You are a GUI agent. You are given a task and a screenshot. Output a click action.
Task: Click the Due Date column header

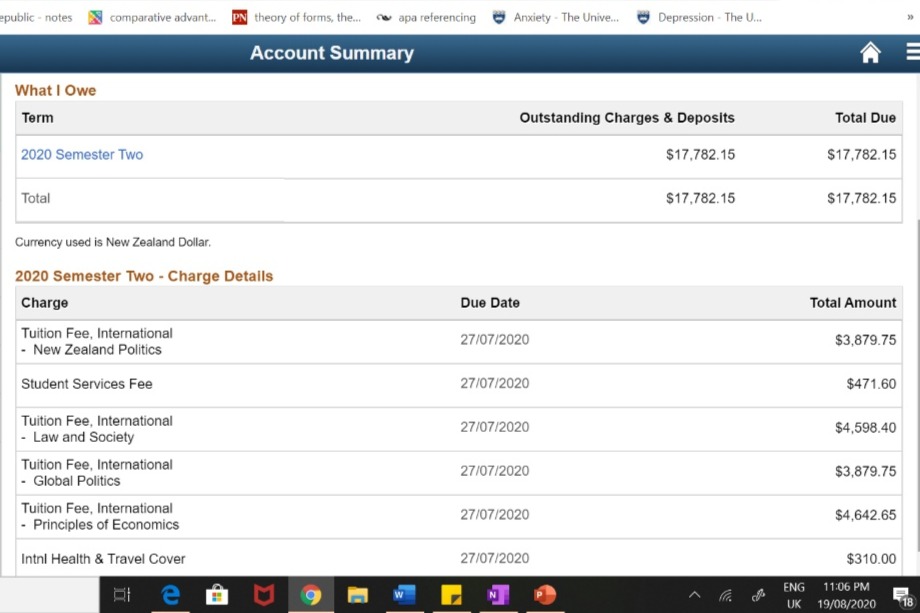(490, 303)
